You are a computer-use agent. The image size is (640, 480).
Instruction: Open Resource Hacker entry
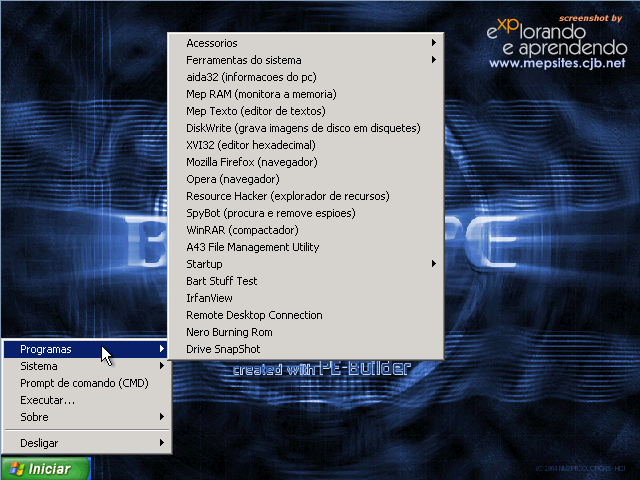[305, 196]
